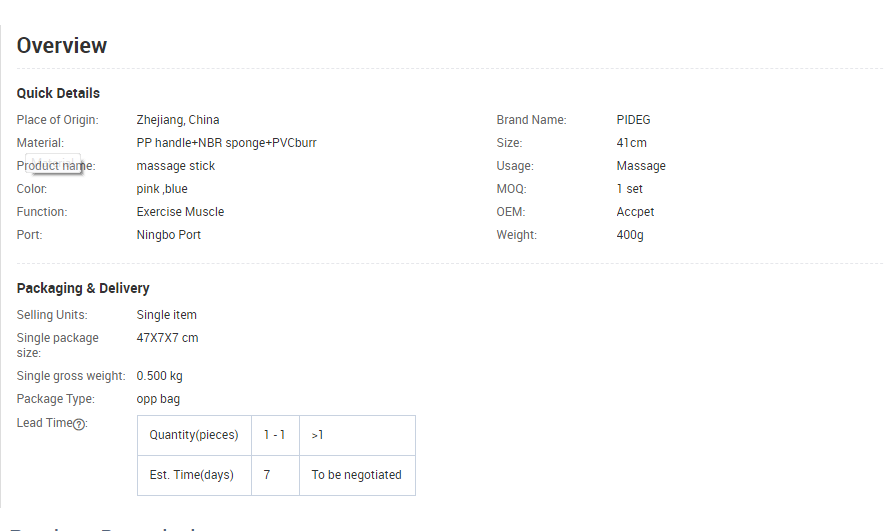Screen dimensions: 885x531
Task: Select the 0.500 kg gross weight value
Action: coord(160,376)
